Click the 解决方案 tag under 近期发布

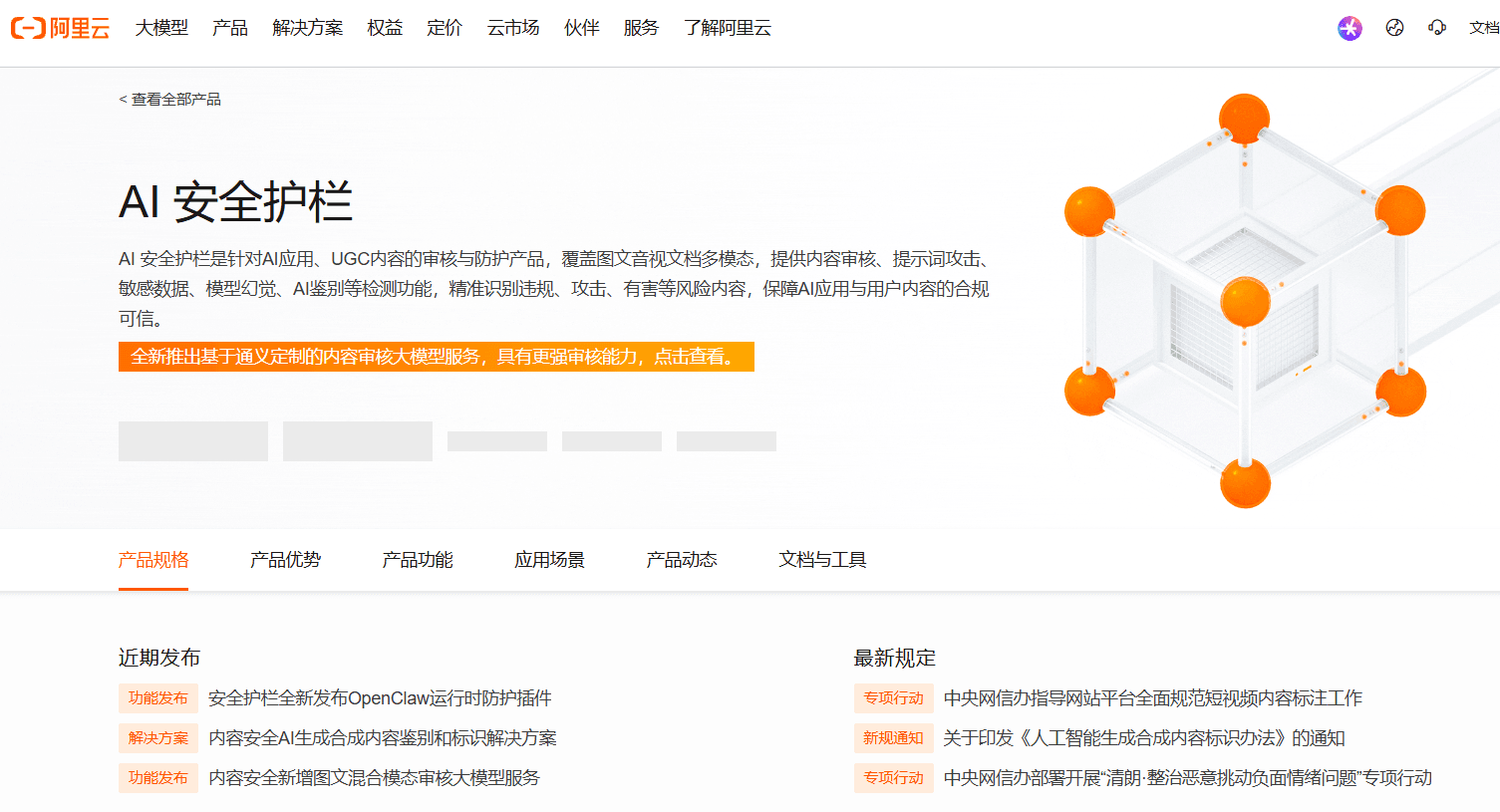pyautogui.click(x=158, y=738)
